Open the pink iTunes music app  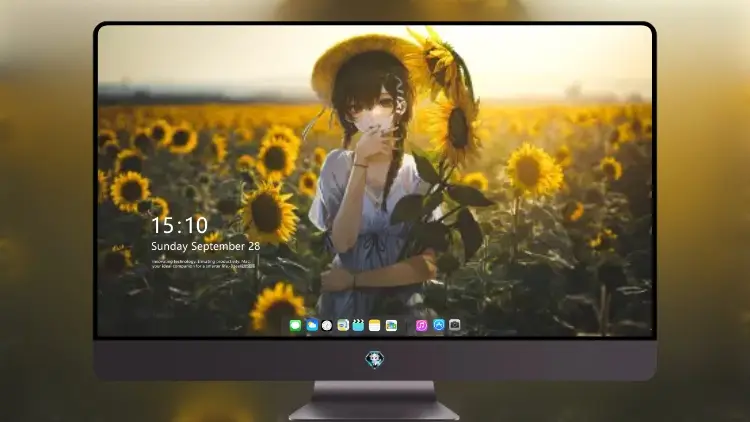[x=421, y=325]
